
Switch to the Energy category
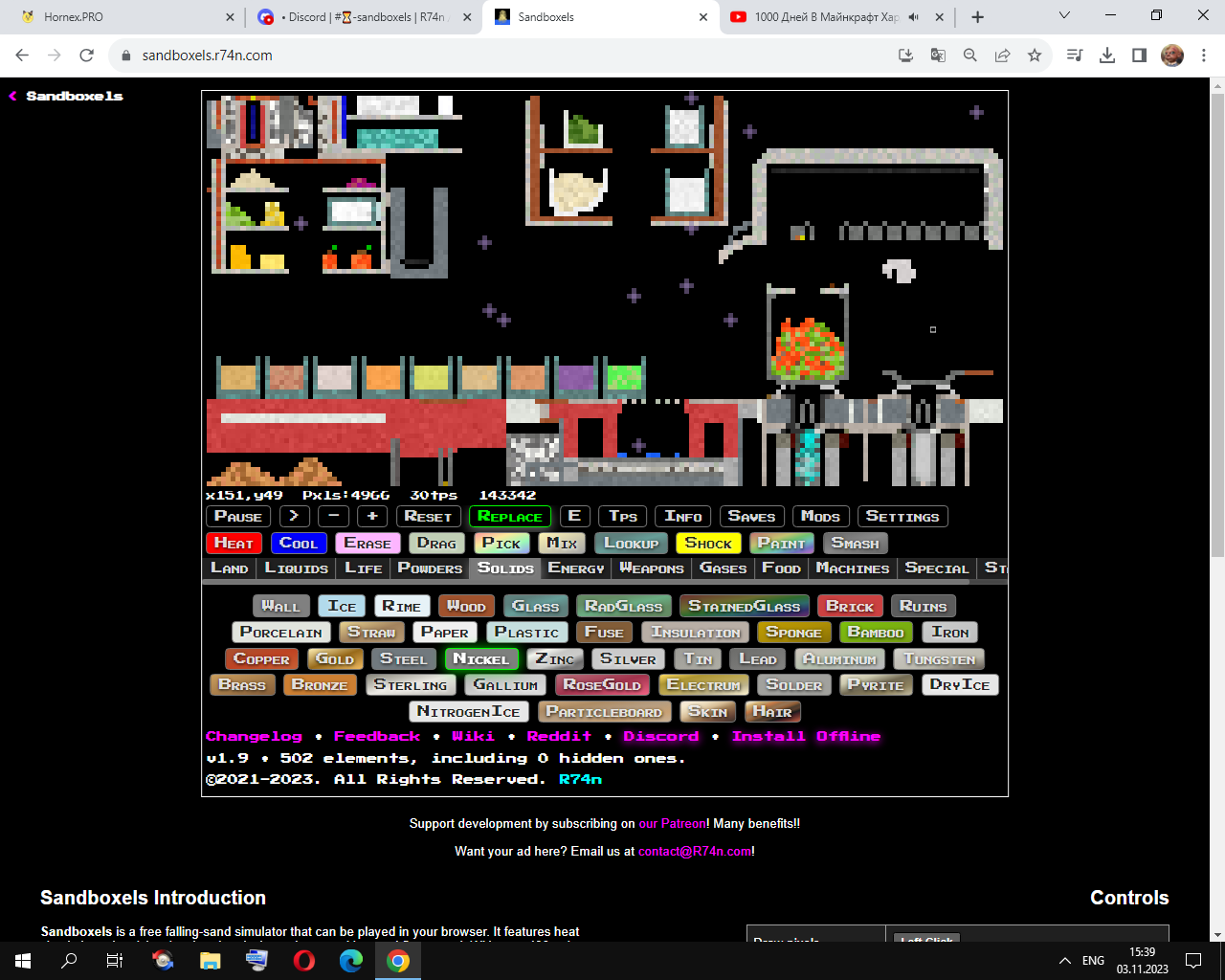click(x=576, y=568)
